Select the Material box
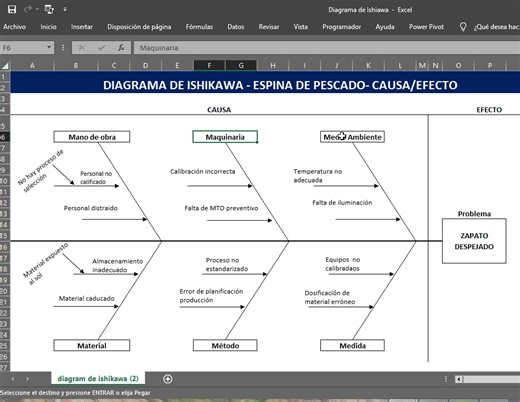This screenshot has width=520, height=402. click(x=92, y=345)
